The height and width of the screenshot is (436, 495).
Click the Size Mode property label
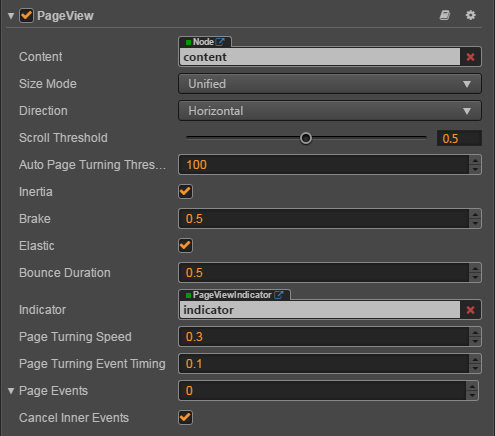pos(48,84)
